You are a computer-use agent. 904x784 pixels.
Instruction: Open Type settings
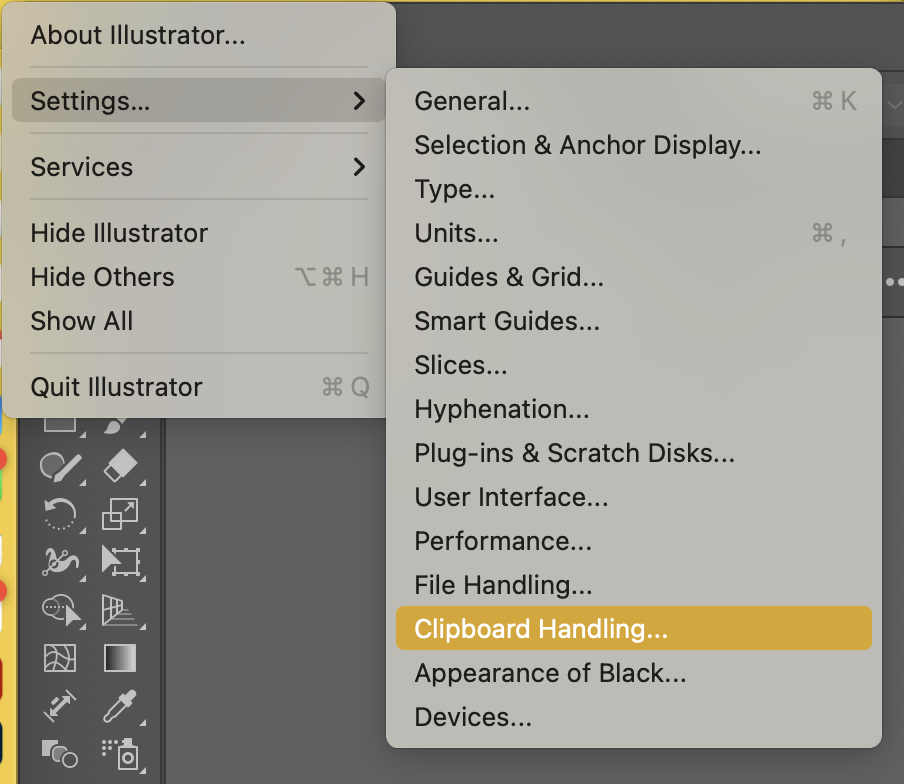pyautogui.click(x=634, y=189)
